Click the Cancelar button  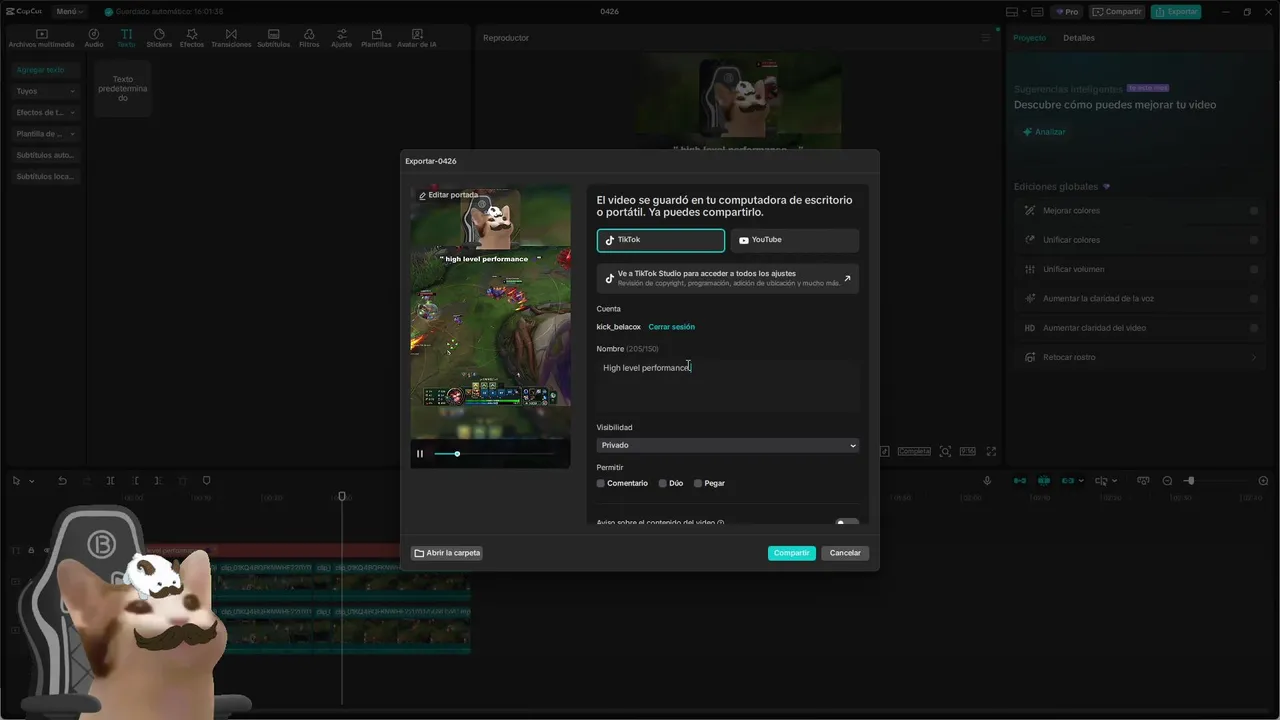tap(845, 553)
